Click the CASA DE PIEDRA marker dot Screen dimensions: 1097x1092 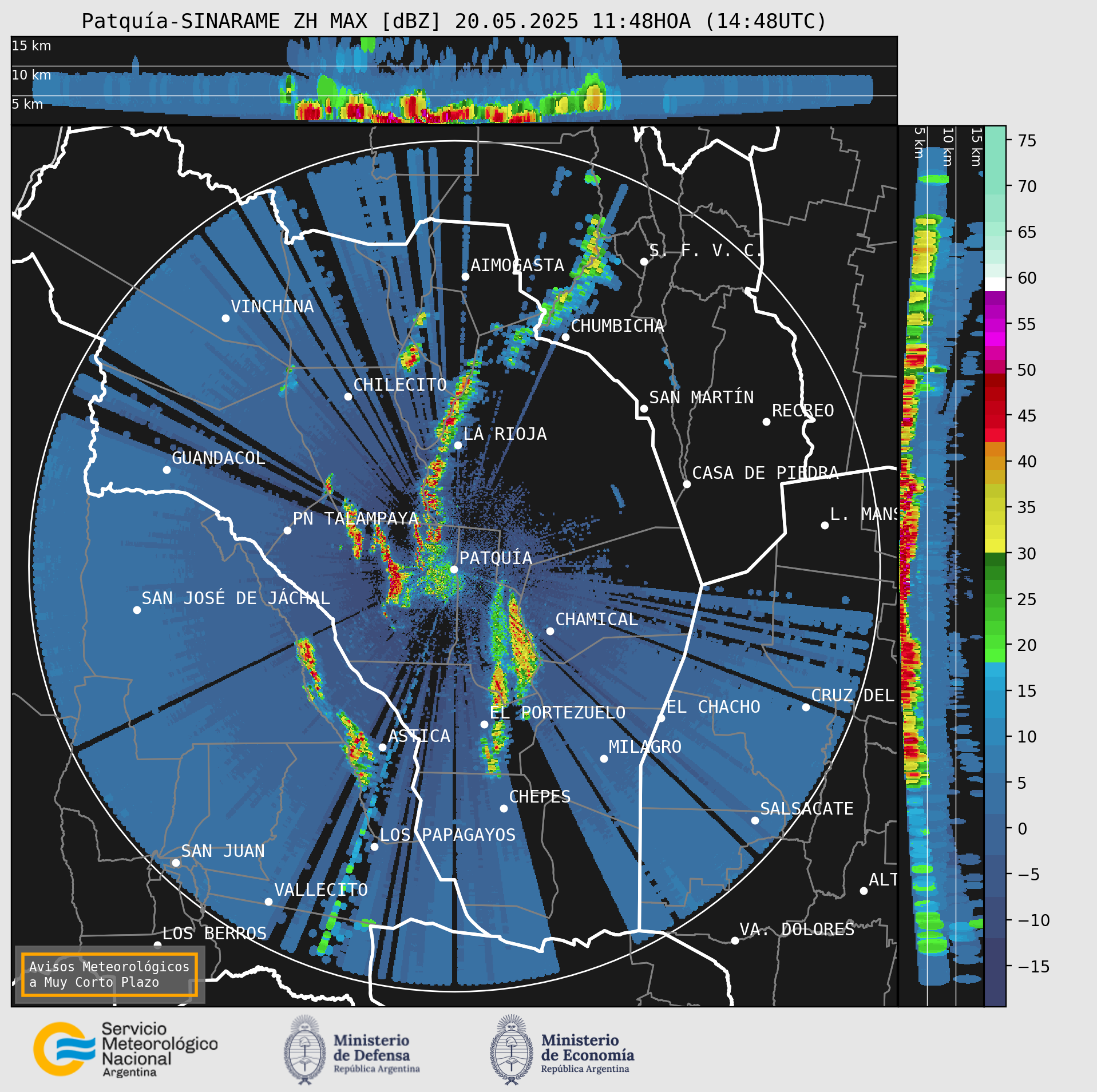(x=687, y=484)
